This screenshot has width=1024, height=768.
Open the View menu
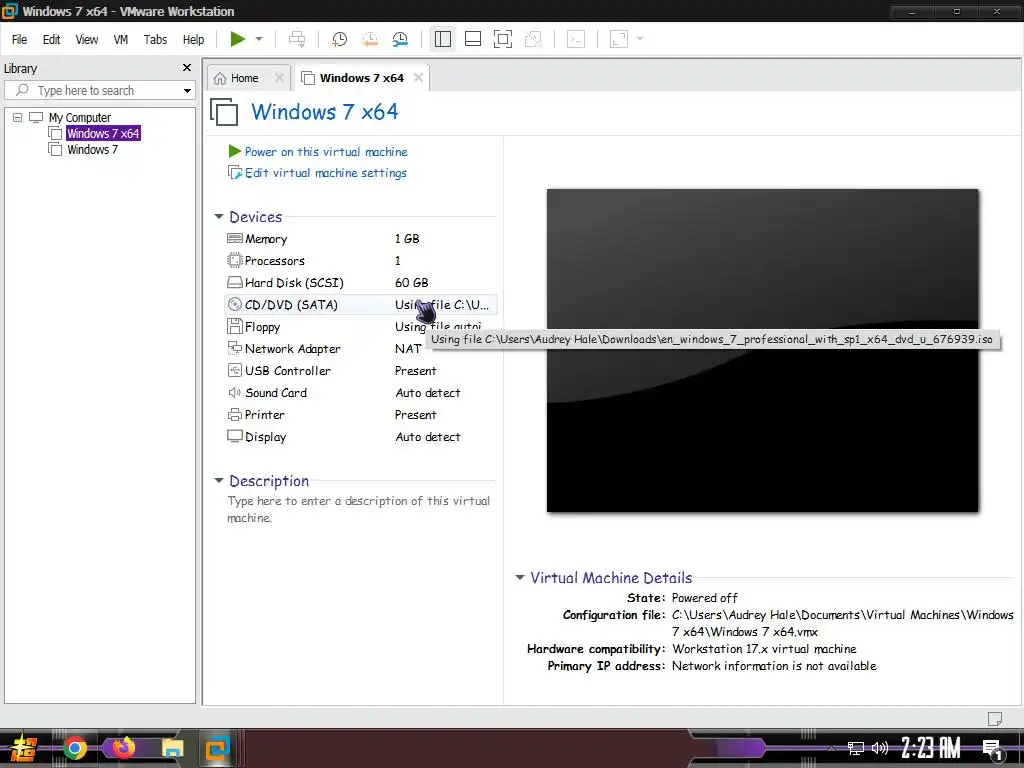pos(87,40)
